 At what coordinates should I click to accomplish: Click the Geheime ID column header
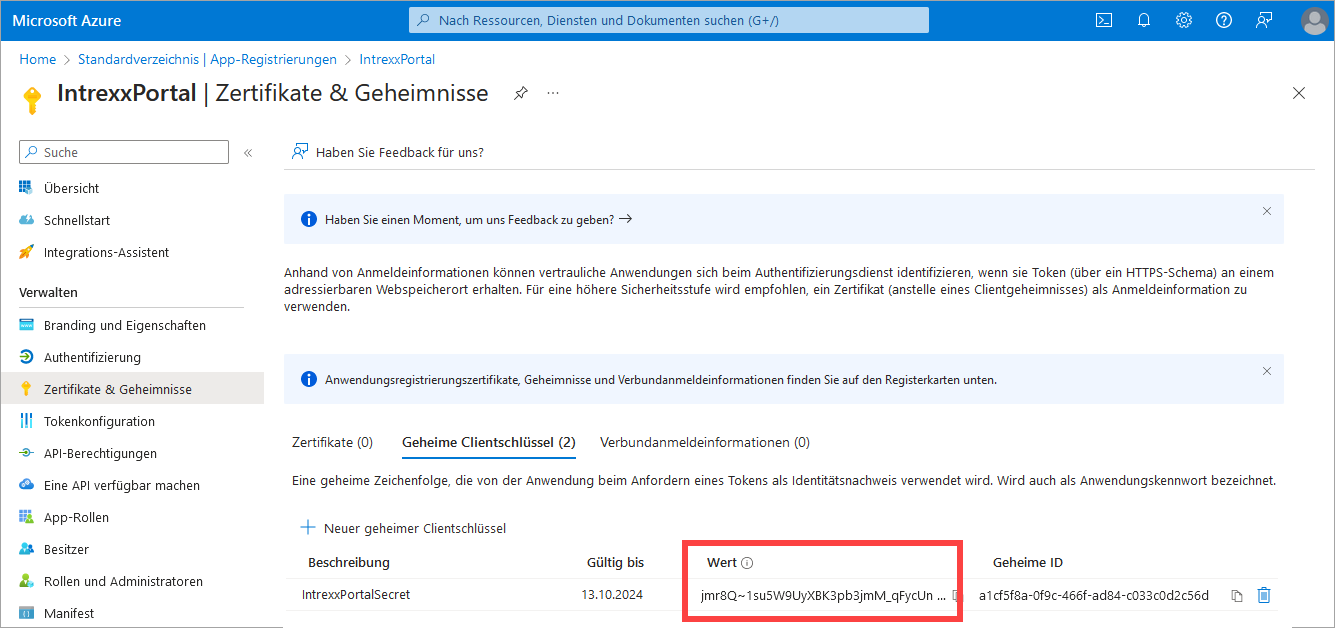coord(1028,563)
